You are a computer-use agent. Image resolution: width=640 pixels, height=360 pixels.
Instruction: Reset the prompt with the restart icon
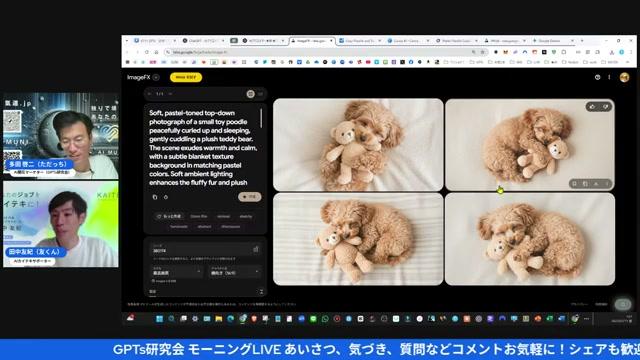point(166,197)
